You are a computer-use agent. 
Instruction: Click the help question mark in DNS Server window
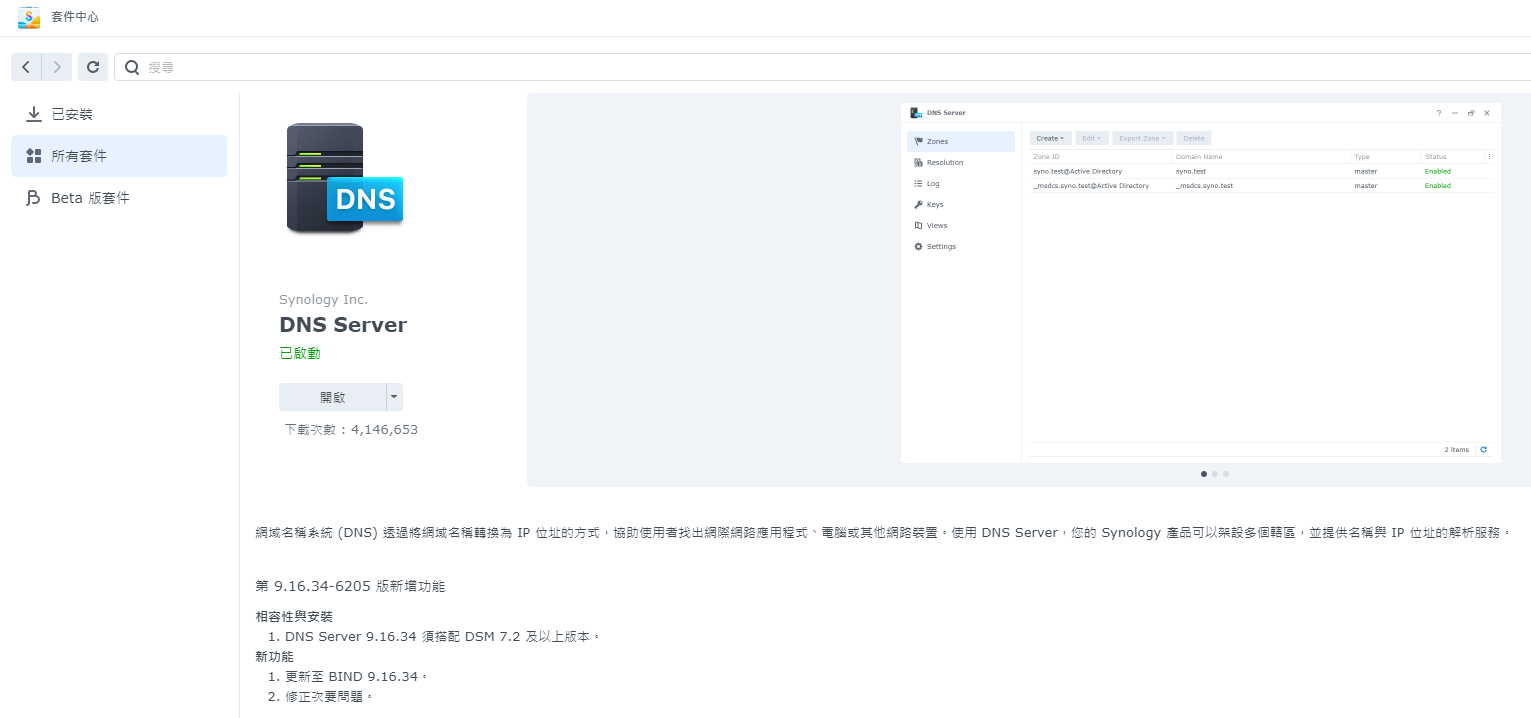[1438, 113]
